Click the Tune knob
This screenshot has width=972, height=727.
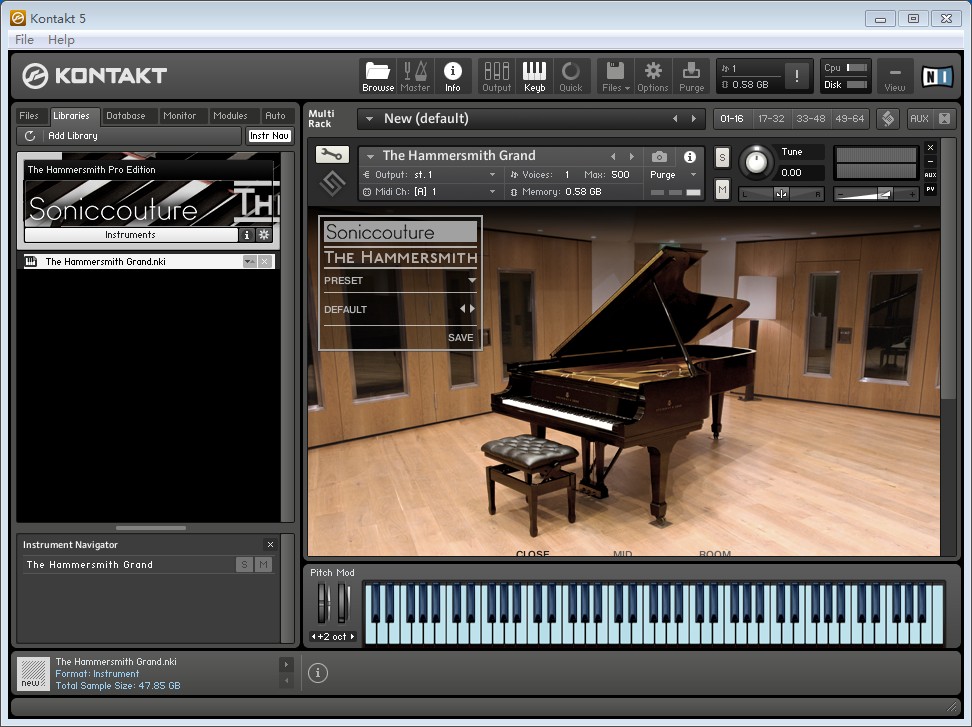point(757,161)
